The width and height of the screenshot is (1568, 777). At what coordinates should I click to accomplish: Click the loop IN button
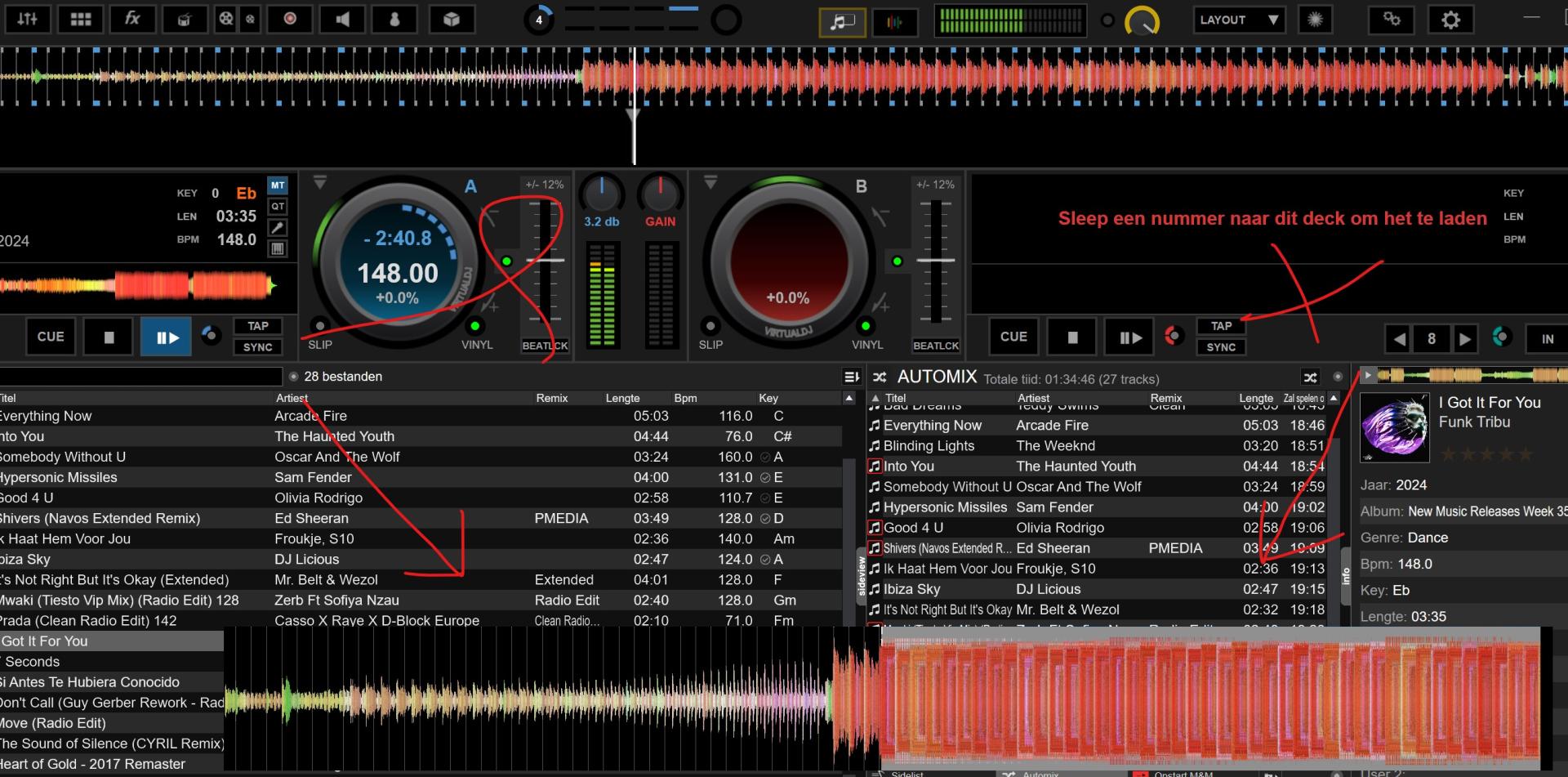1547,338
